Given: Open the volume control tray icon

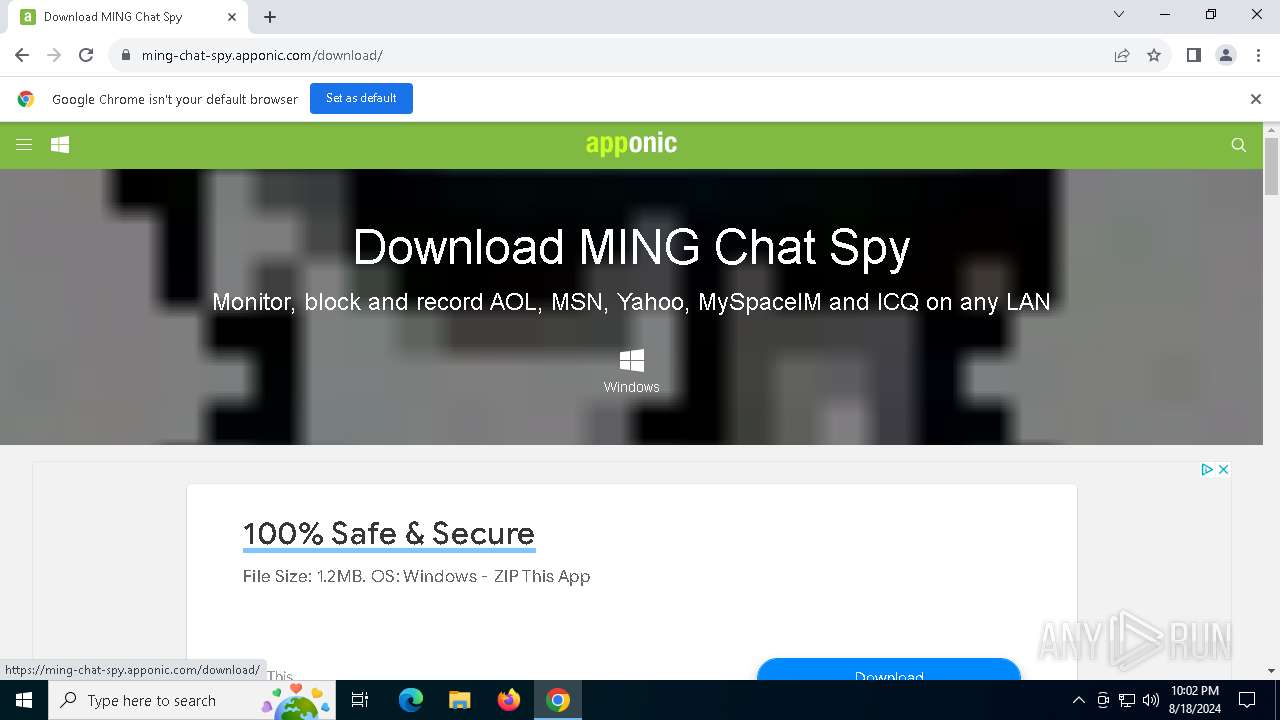Looking at the screenshot, I should 1151,700.
